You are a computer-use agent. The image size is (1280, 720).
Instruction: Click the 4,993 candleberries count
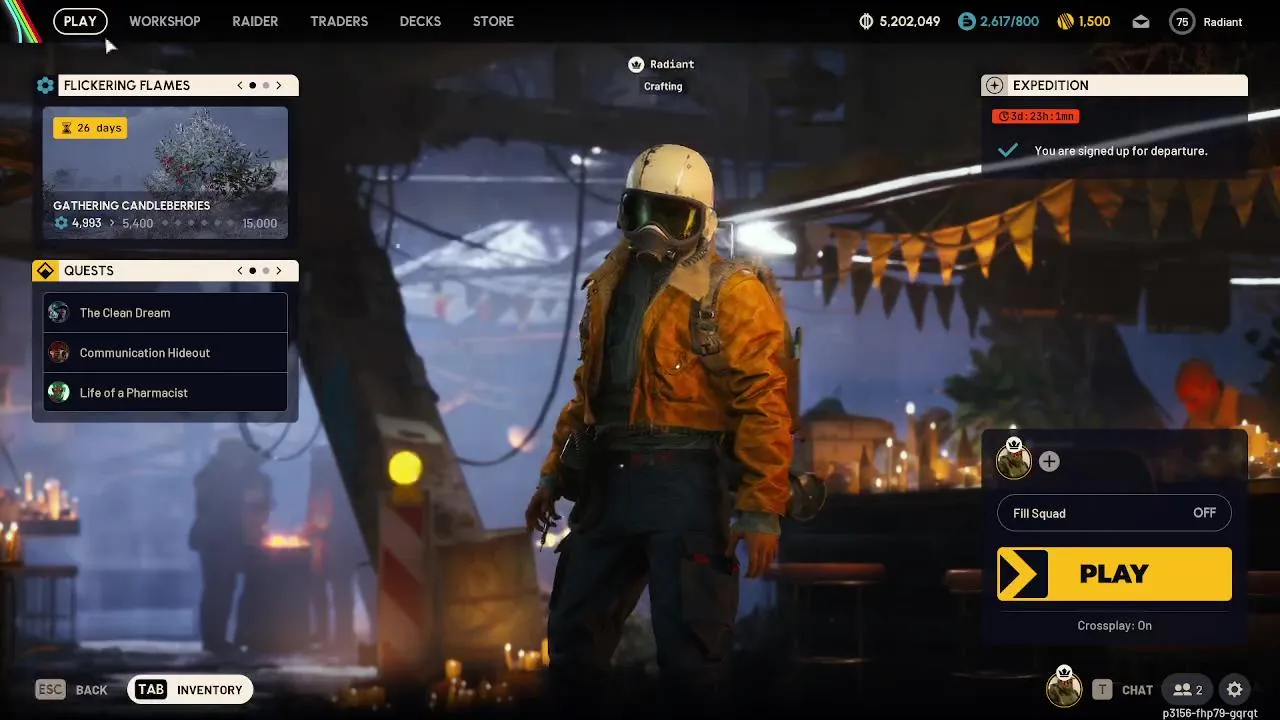pos(86,223)
